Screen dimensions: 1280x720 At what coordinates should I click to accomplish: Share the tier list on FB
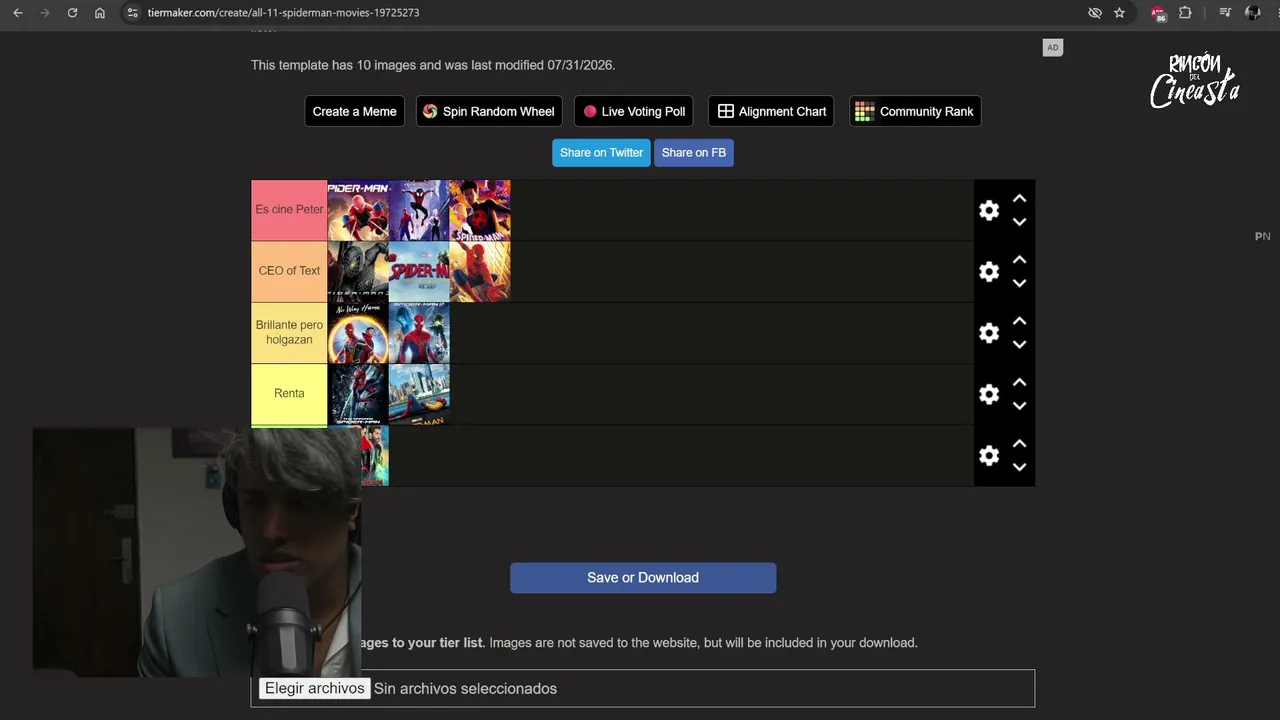point(694,153)
